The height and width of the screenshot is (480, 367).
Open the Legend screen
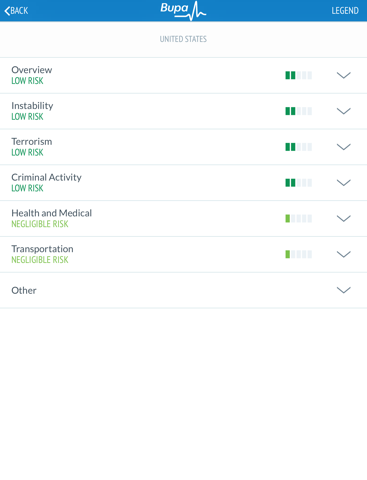pos(345,11)
